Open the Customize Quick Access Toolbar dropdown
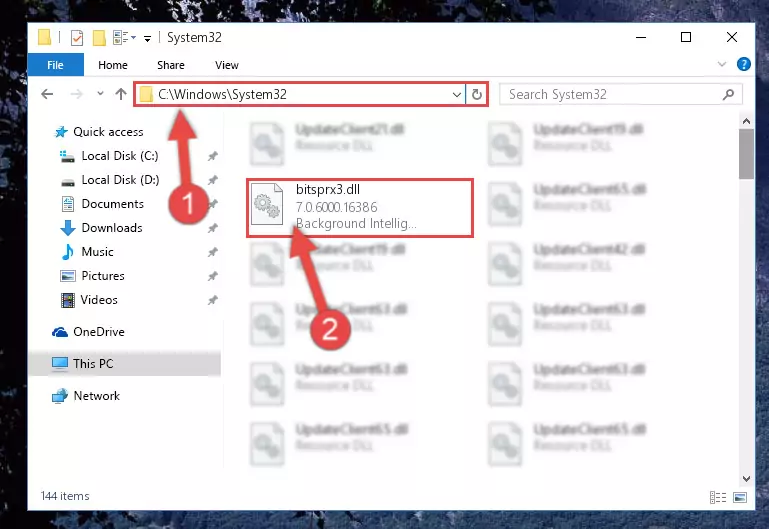Image resolution: width=769 pixels, height=529 pixels. 147,38
